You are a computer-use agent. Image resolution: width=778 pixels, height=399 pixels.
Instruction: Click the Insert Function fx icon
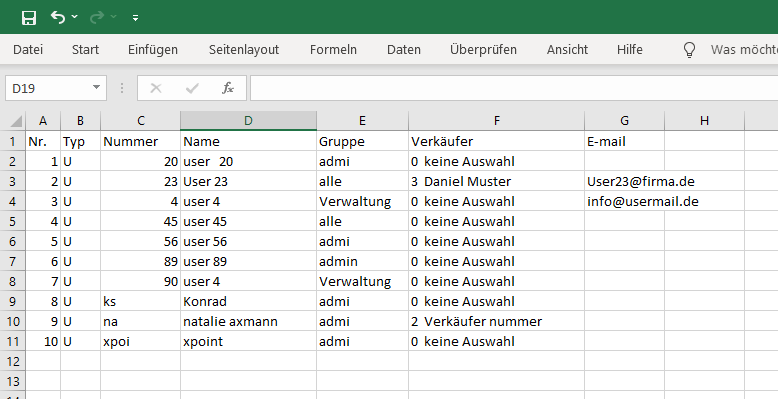(228, 88)
